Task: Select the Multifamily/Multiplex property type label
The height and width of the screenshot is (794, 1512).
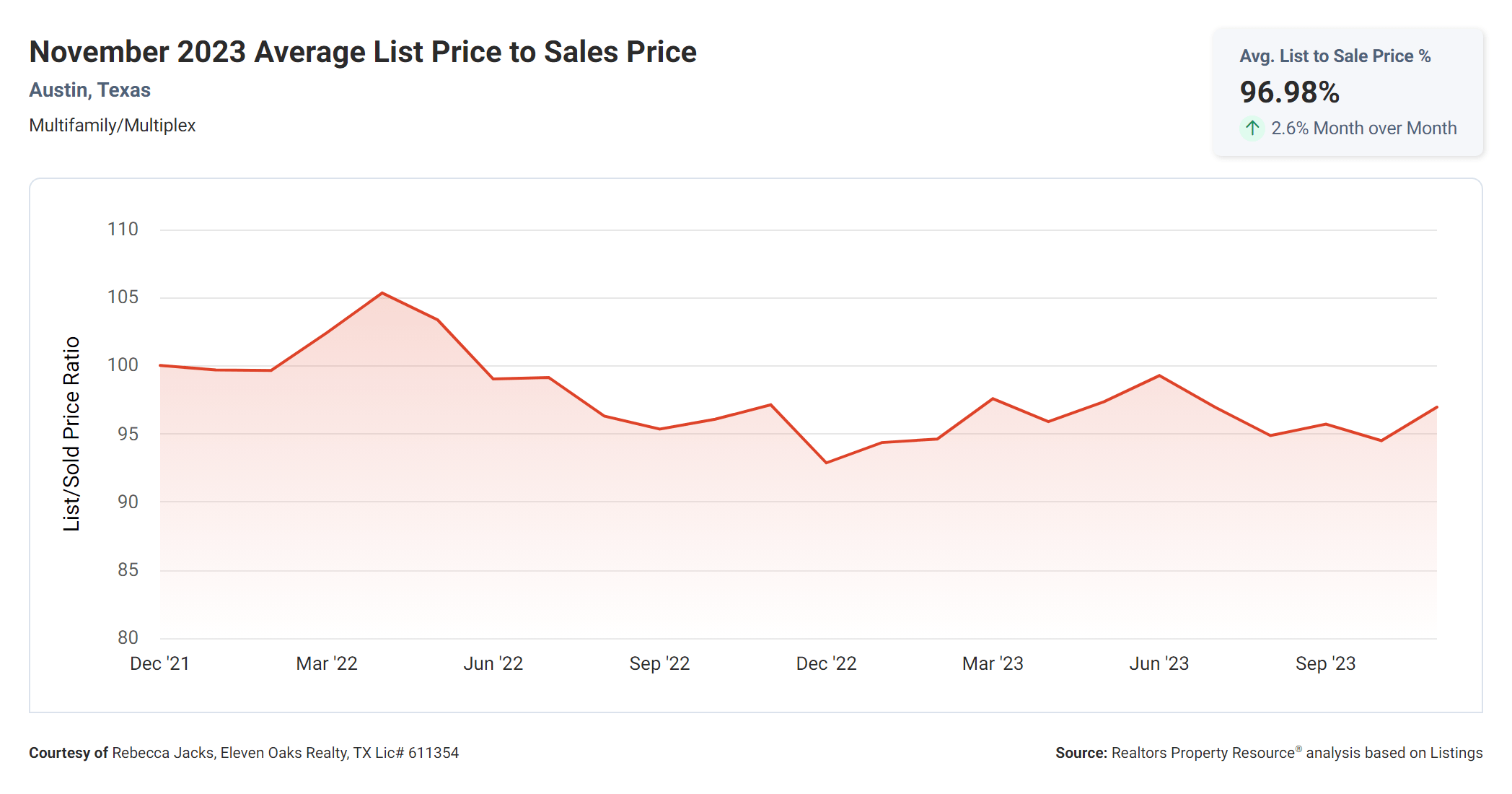Action: click(113, 126)
